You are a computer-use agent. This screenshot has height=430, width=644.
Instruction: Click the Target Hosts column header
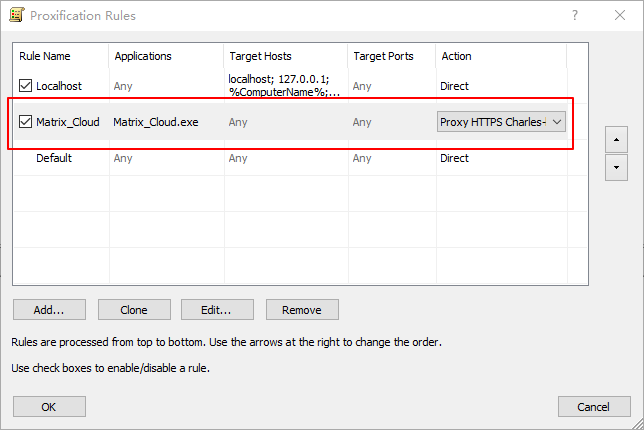coord(262,56)
